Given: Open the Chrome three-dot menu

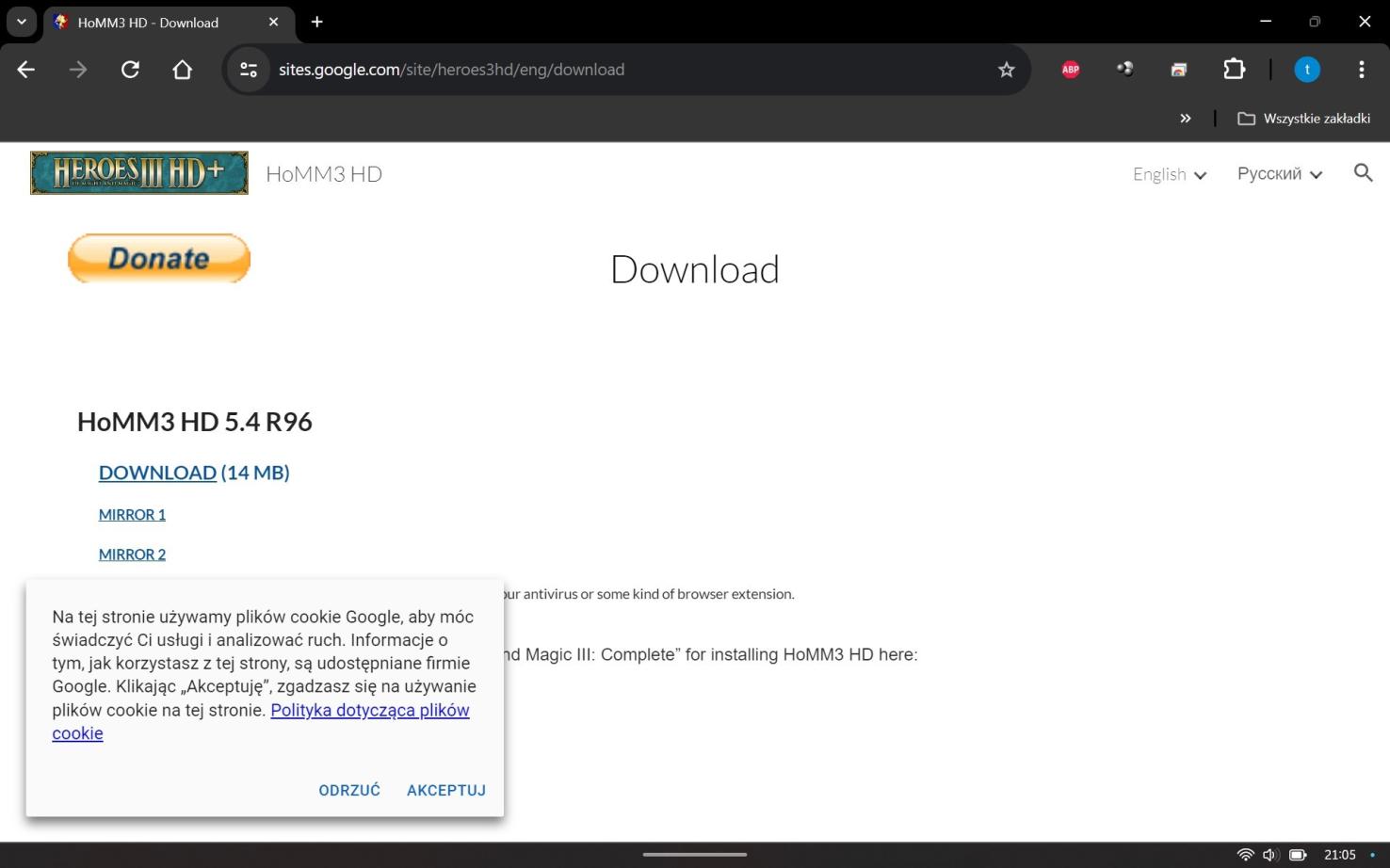Looking at the screenshot, I should (x=1361, y=69).
